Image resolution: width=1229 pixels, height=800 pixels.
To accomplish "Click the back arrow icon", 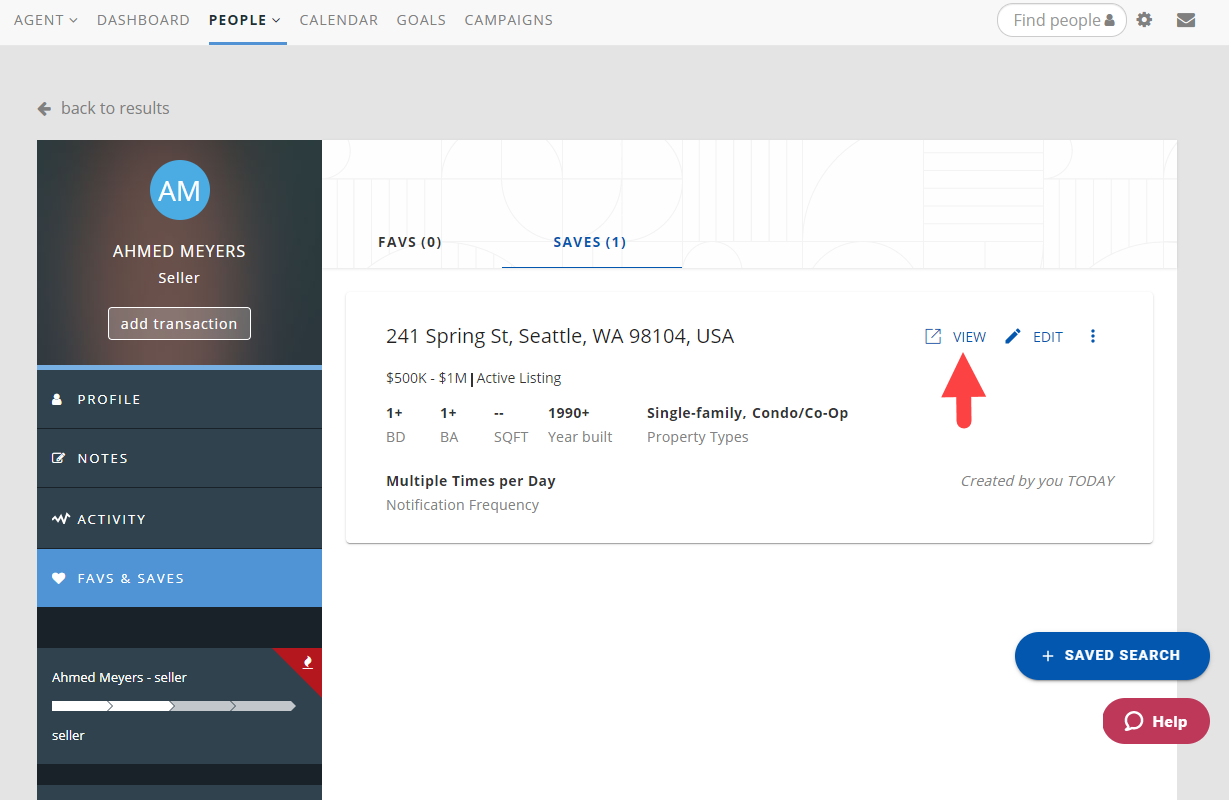I will (x=44, y=108).
